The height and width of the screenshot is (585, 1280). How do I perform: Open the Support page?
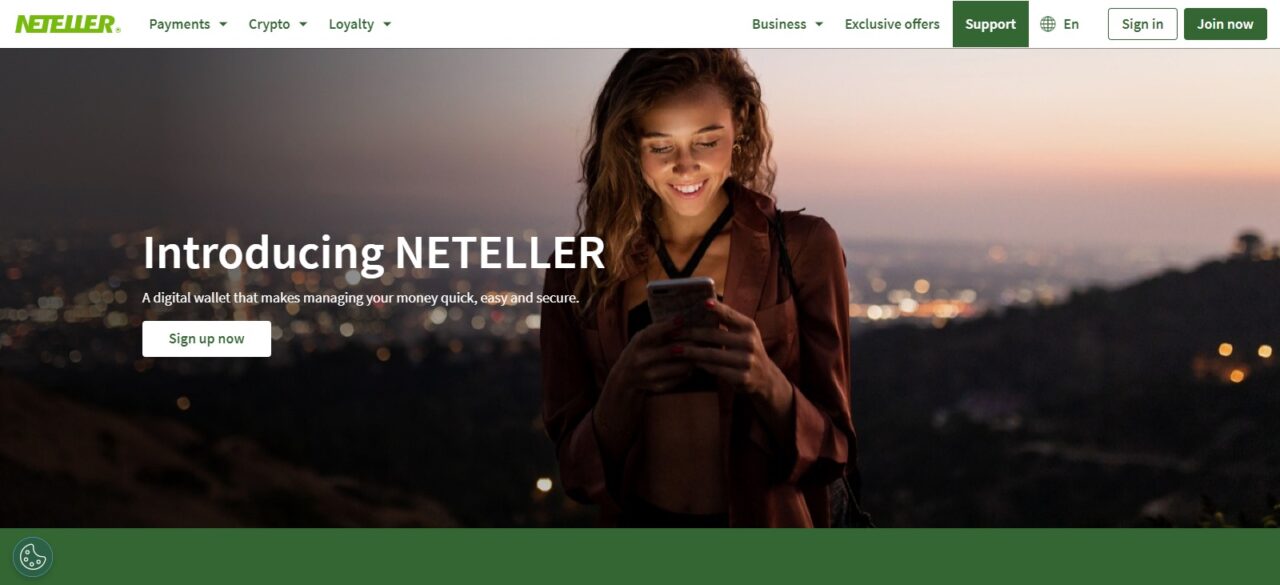[x=990, y=24]
